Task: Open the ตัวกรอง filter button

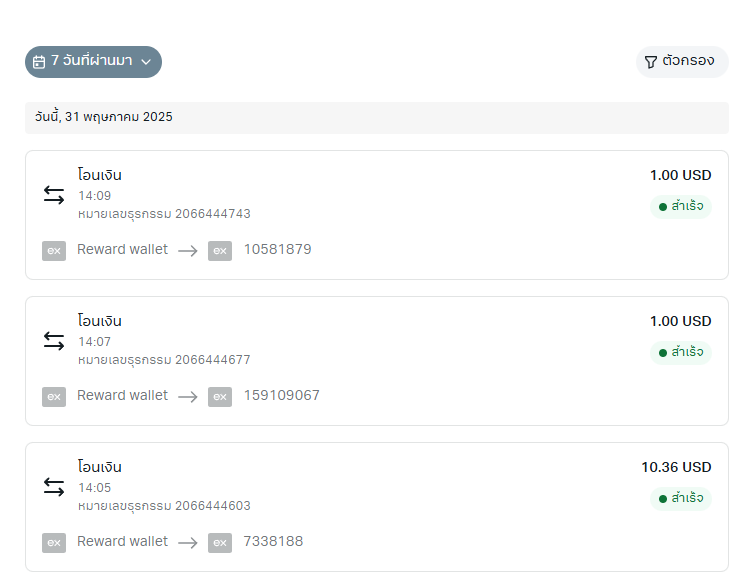Action: [682, 62]
